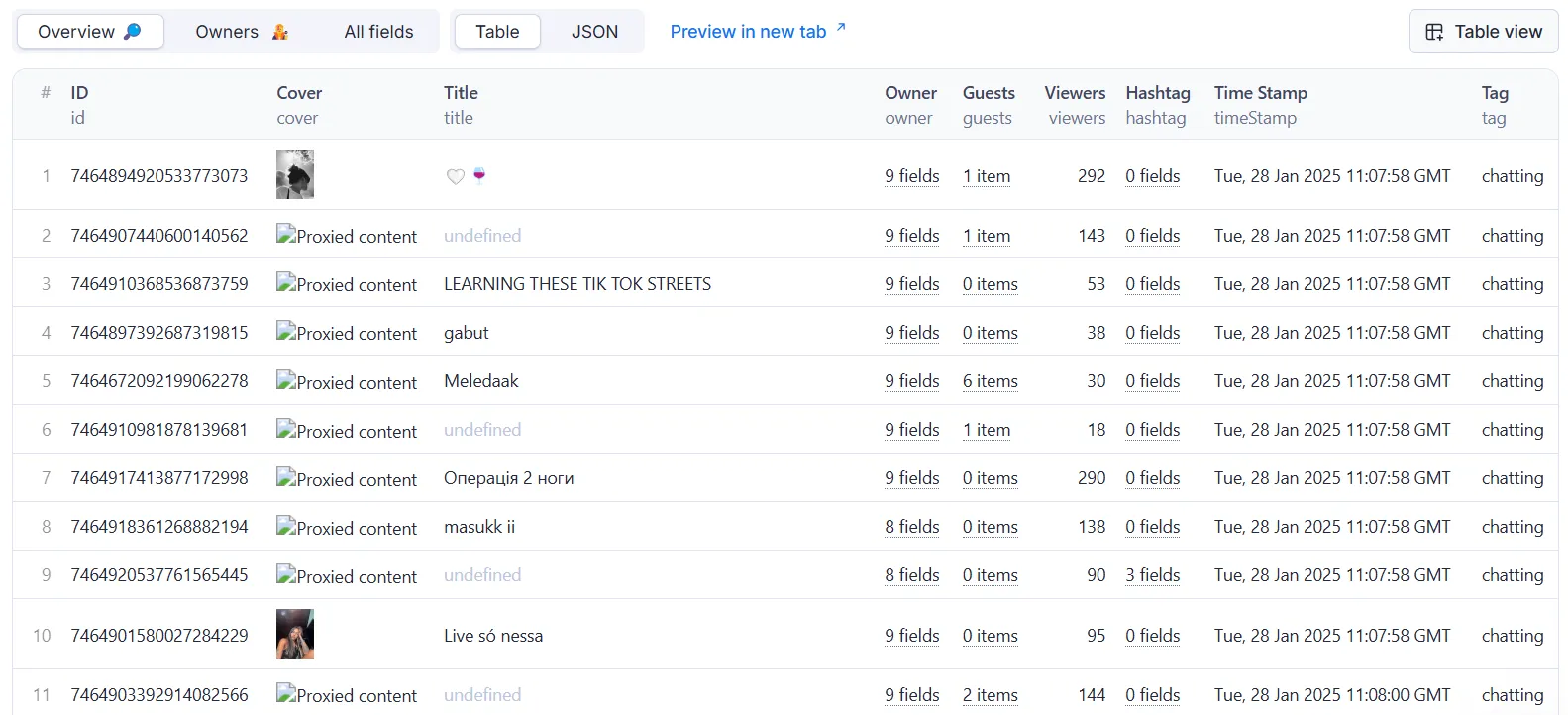Select the Table view toggle
Image resolution: width=1568 pixels, height=715 pixels.
pyautogui.click(x=497, y=32)
